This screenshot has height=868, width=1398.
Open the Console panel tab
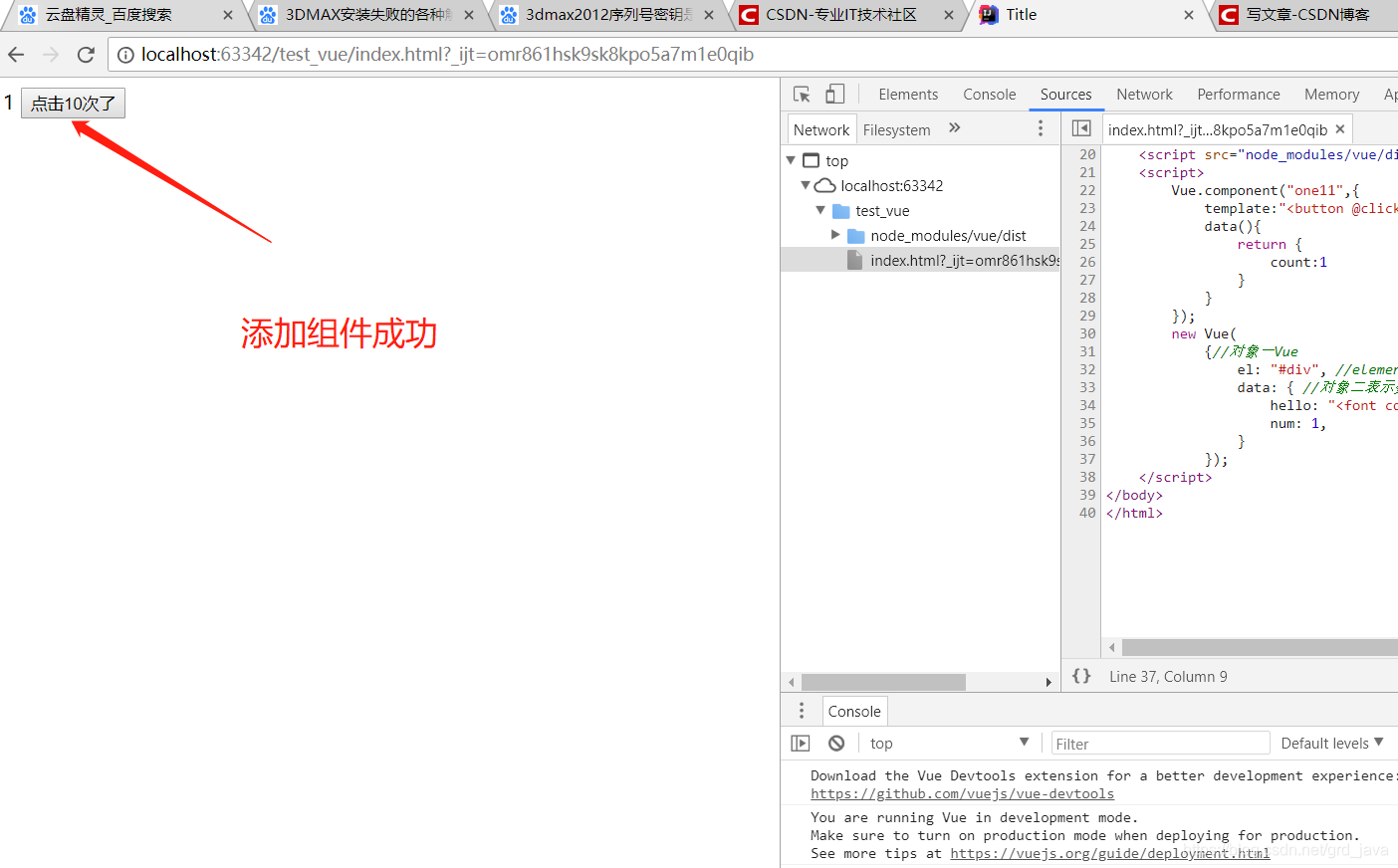[990, 95]
